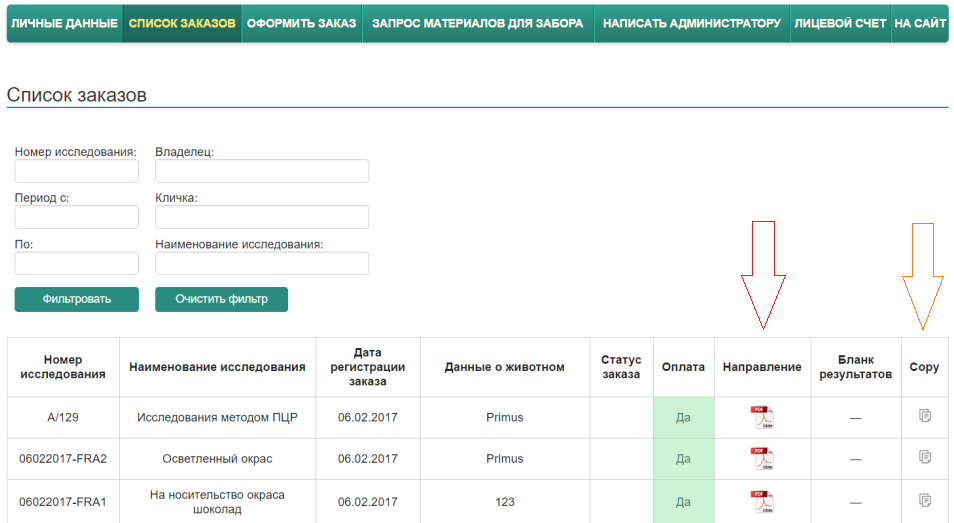Image resolution: width=954 pixels, height=523 pixels.
Task: Click Primus in the 06022017-FRA2 row
Action: pos(504,459)
